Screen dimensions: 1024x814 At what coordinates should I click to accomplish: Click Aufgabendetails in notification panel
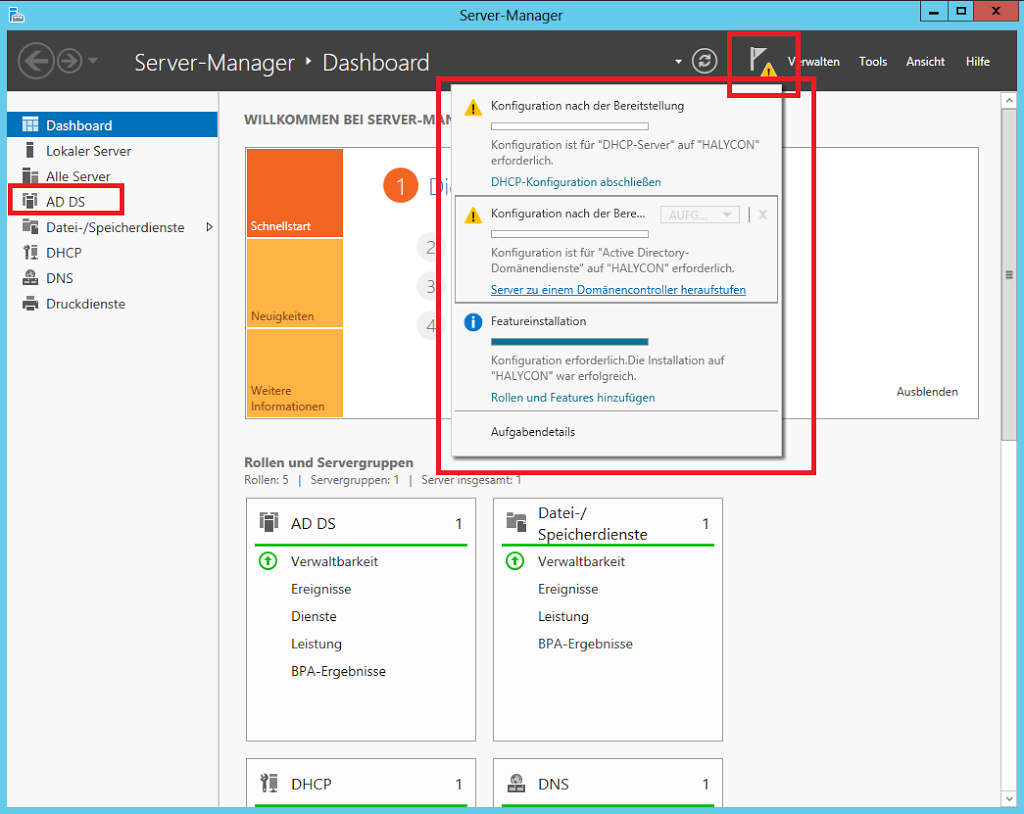[x=532, y=432]
